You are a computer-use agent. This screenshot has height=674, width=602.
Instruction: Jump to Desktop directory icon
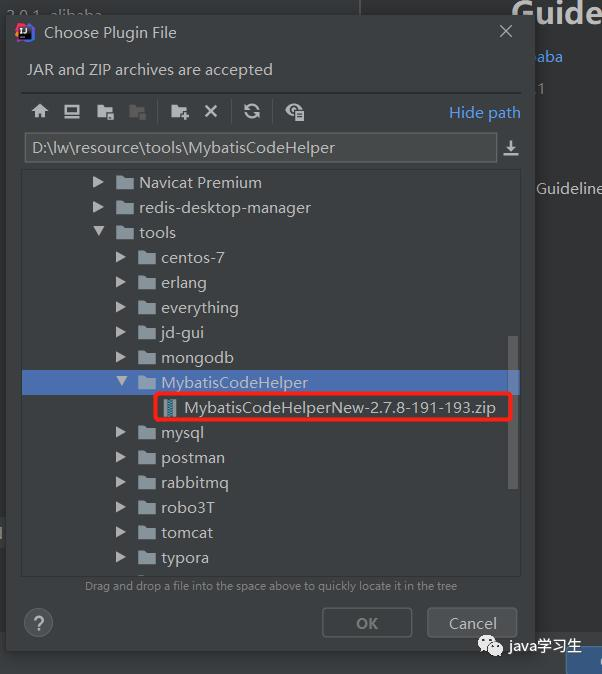(x=72, y=111)
